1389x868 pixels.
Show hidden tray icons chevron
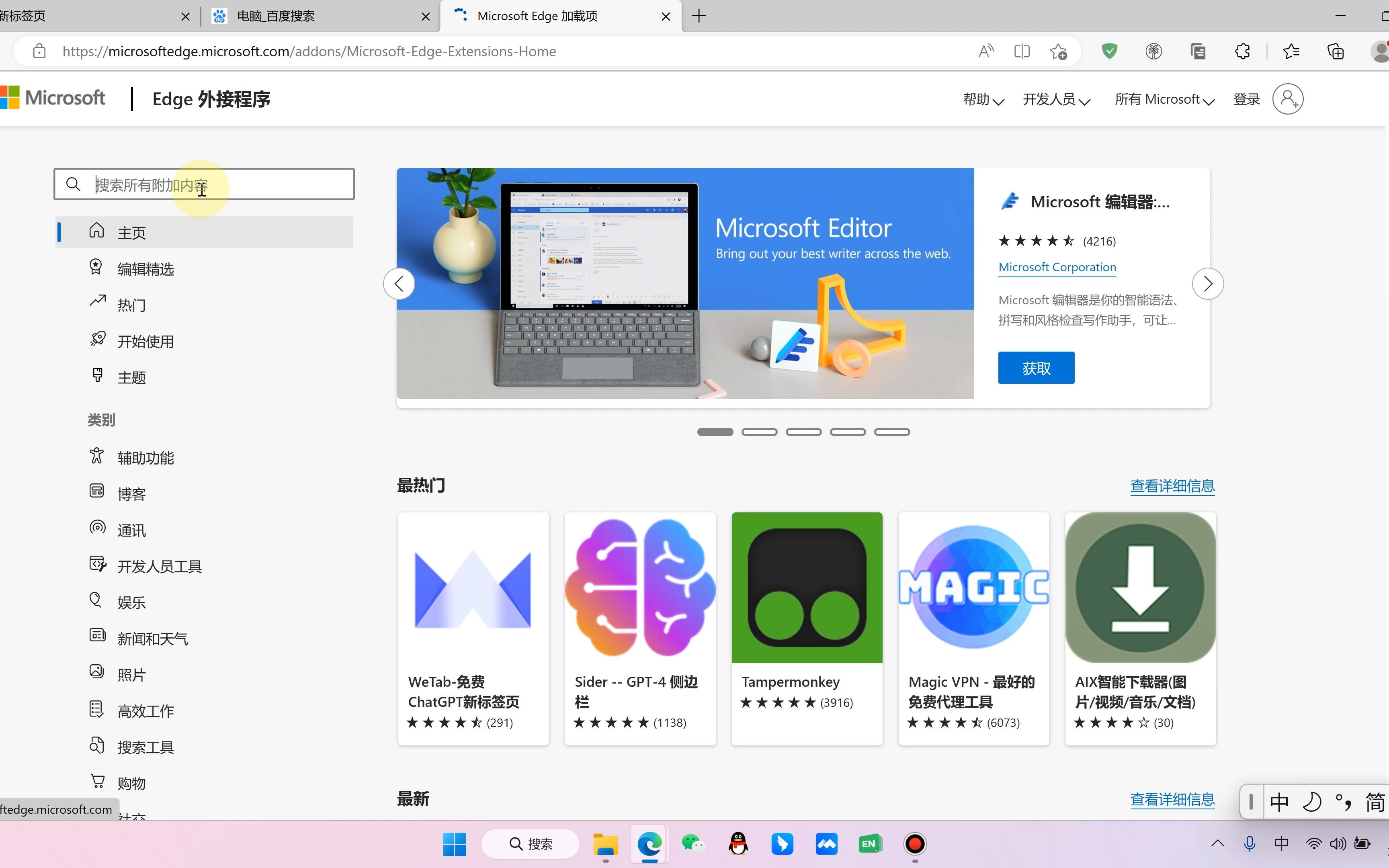point(1217,843)
